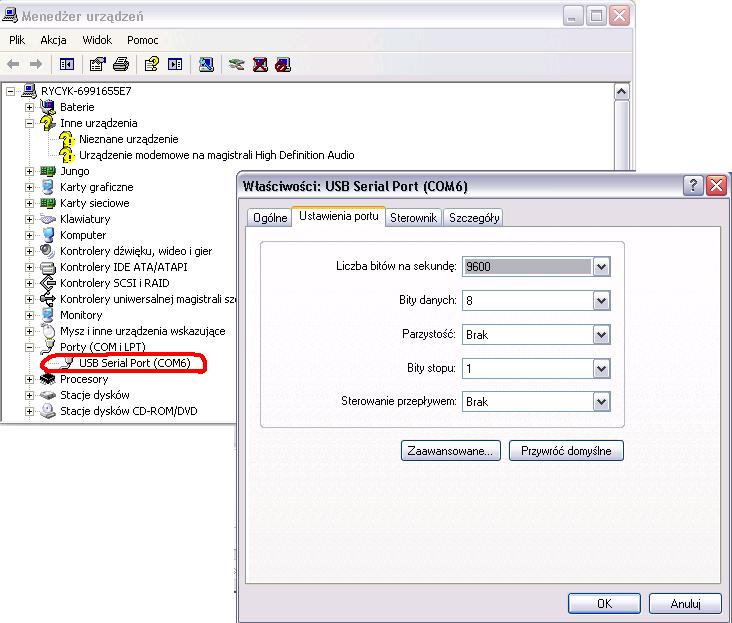Click the Stacje dysków CD-ROM/DVD icon
Viewport: 732px width, 623px height.
click(x=48, y=411)
